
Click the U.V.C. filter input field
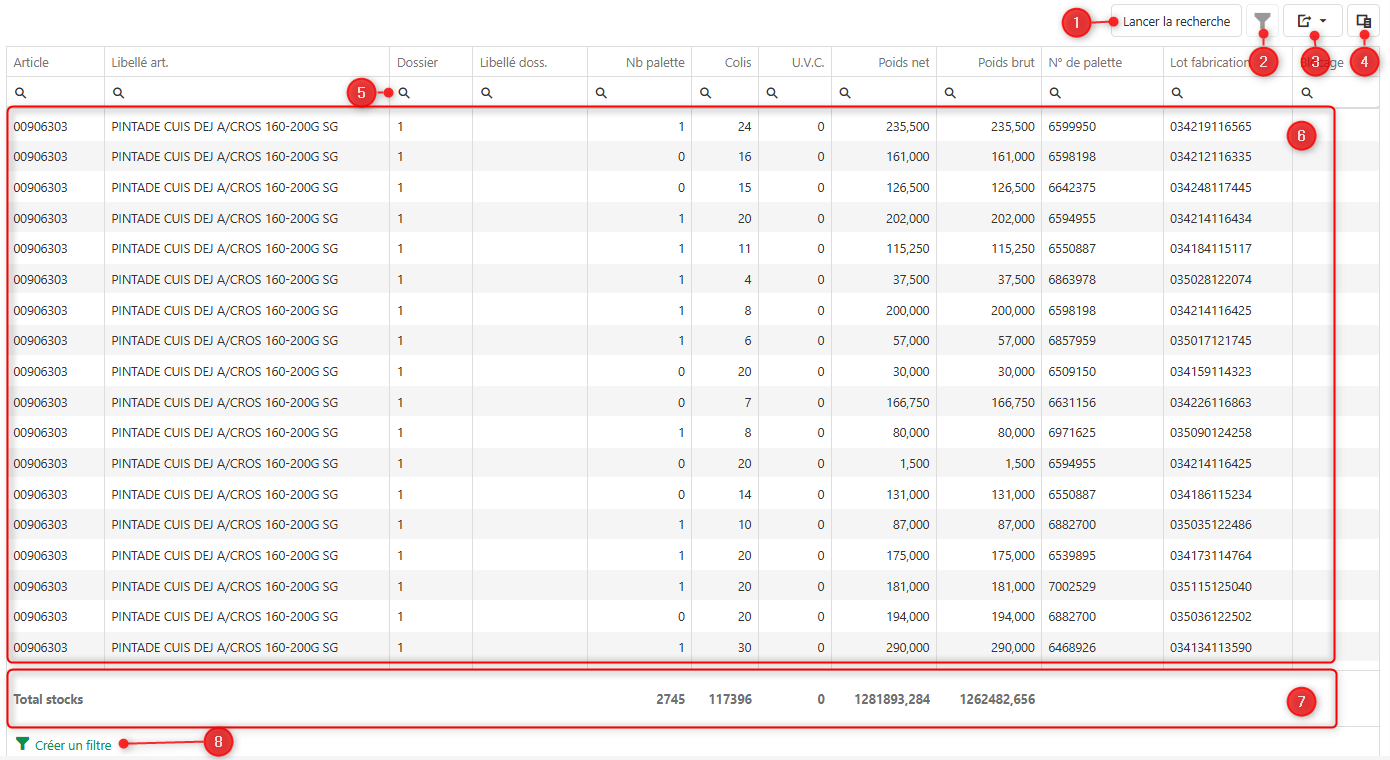pos(802,93)
